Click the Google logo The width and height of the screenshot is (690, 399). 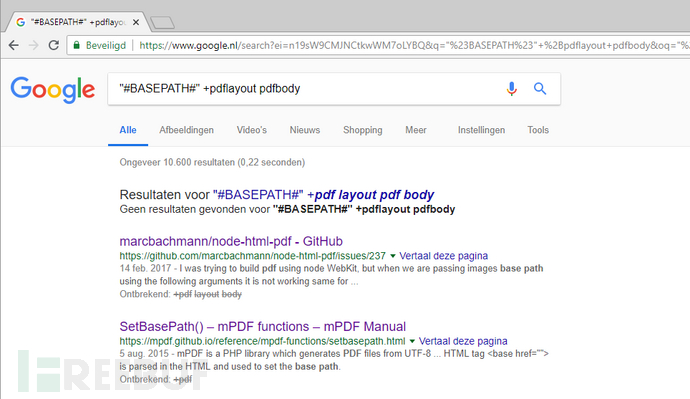tap(53, 90)
